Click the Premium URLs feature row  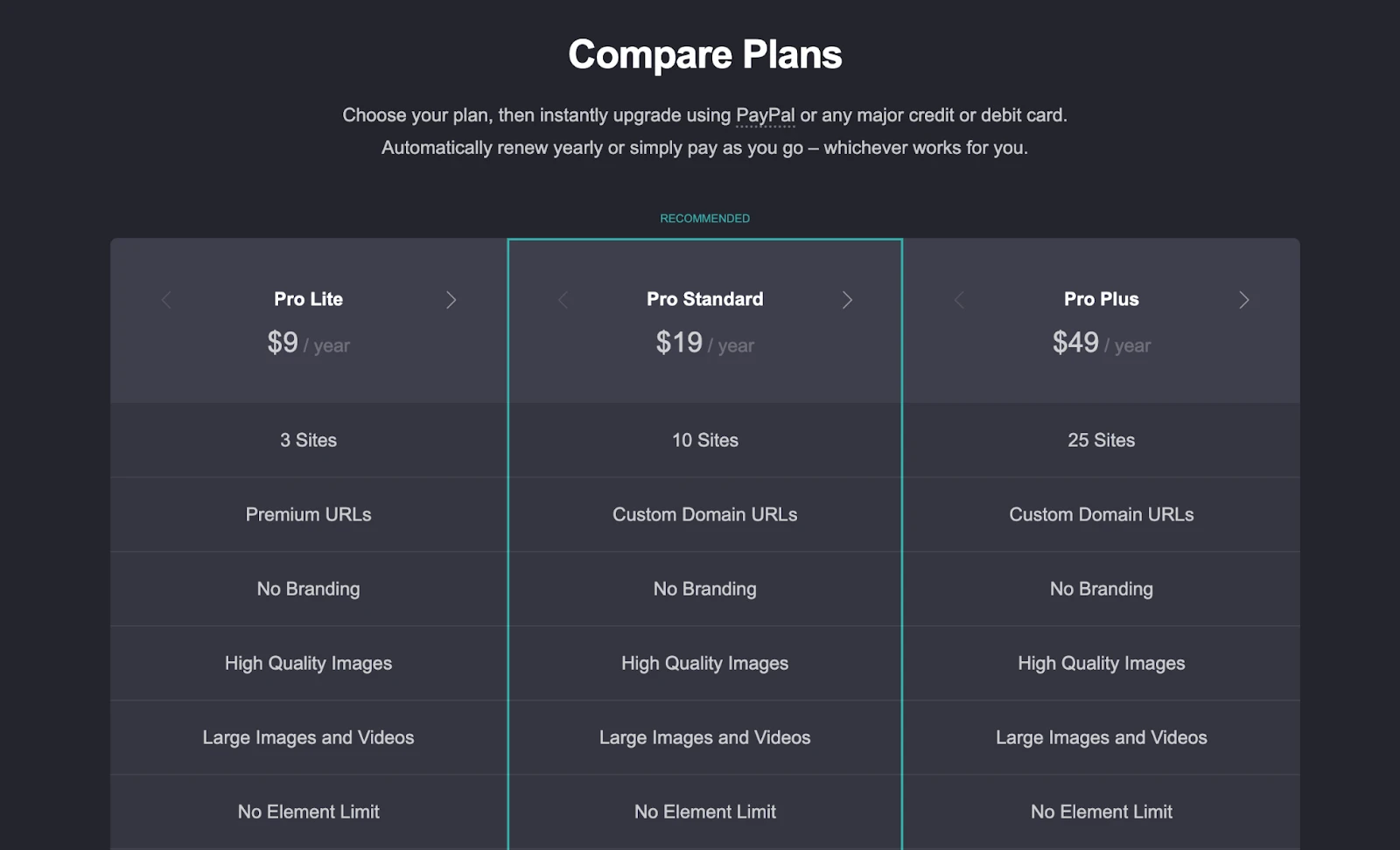[x=308, y=514]
